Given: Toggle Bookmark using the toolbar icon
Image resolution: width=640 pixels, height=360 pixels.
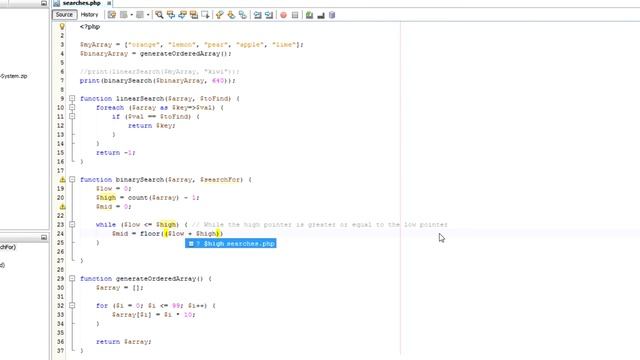Looking at the screenshot, I should pos(243,15).
